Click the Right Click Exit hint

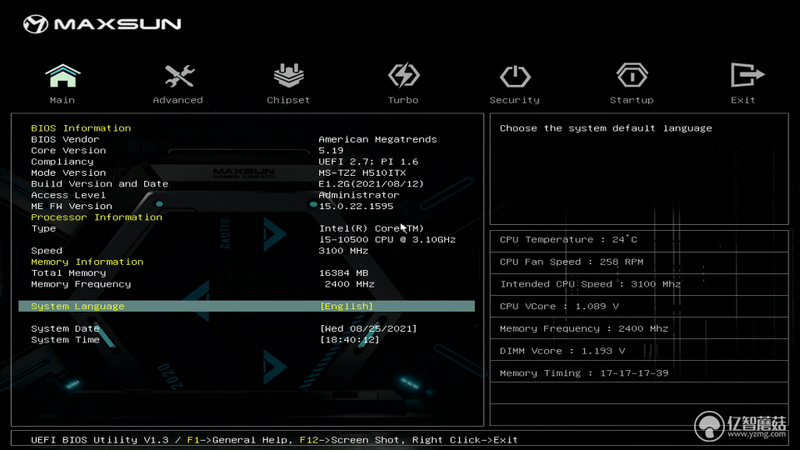465,440
